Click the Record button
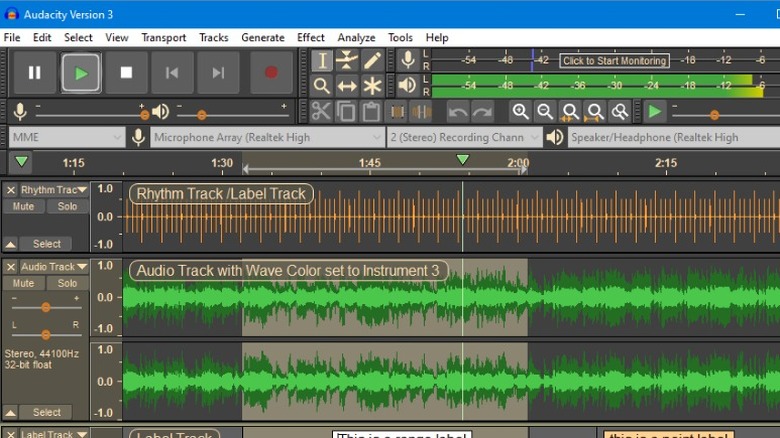Screen dimensions: 780x438 (271, 73)
